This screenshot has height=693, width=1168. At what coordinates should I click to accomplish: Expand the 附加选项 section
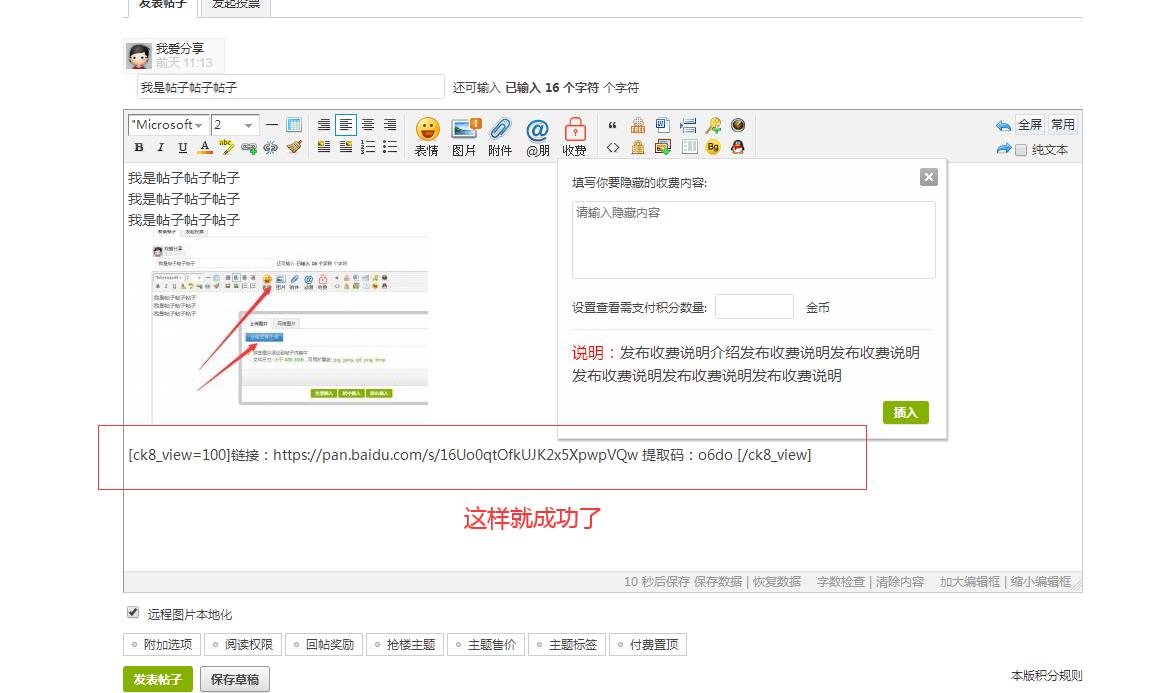tap(162, 645)
